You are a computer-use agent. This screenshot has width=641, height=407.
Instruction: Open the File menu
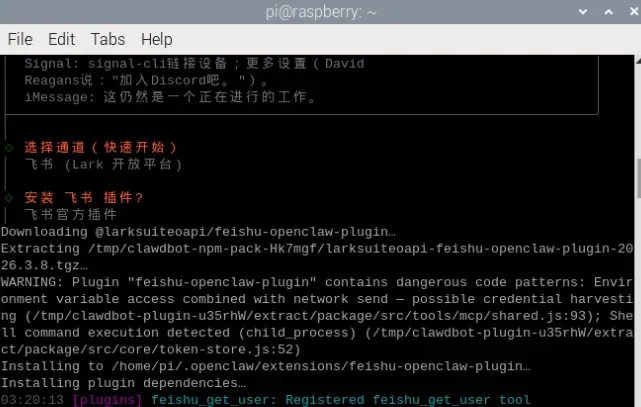click(20, 39)
